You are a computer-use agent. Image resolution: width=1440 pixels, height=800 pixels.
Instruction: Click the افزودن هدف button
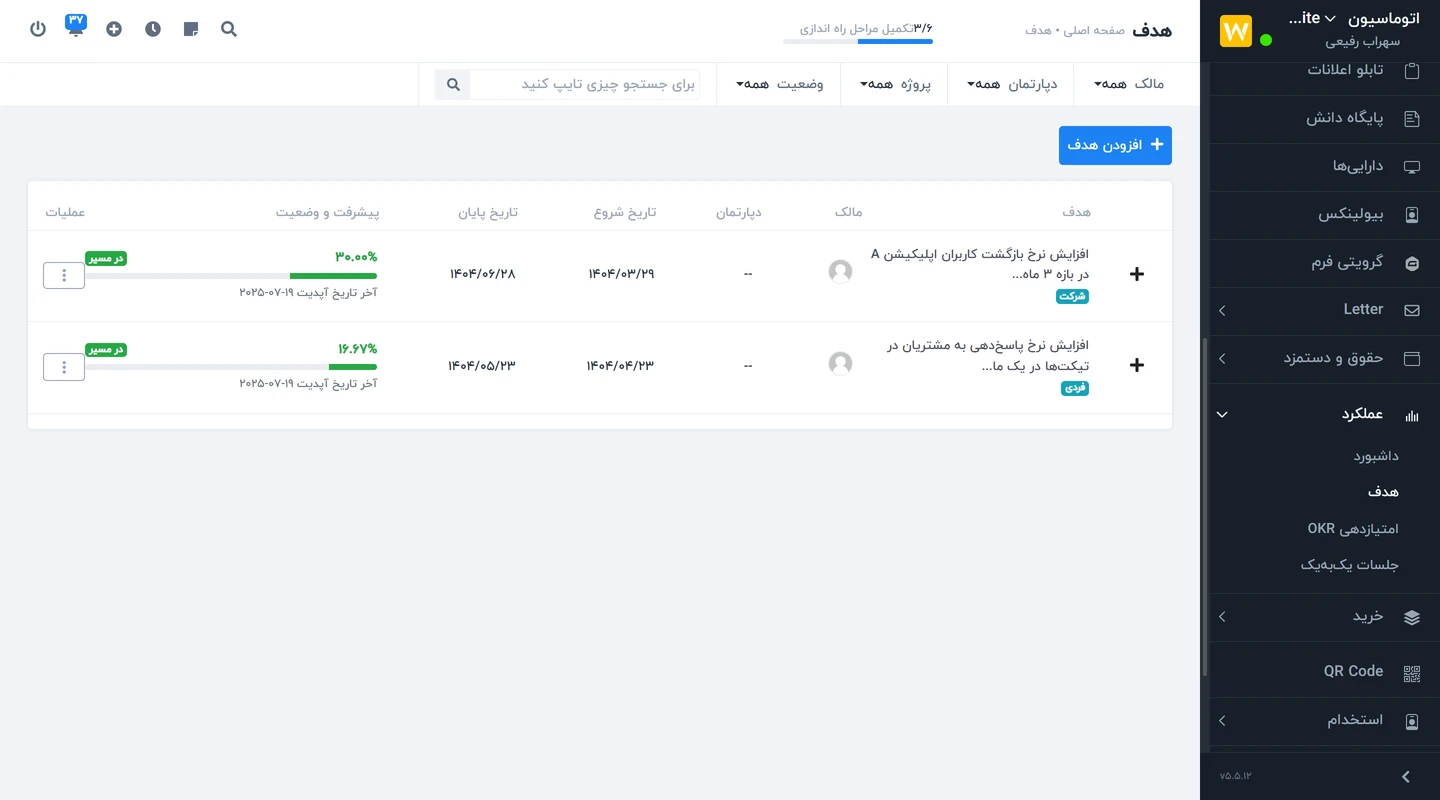pyautogui.click(x=1115, y=145)
